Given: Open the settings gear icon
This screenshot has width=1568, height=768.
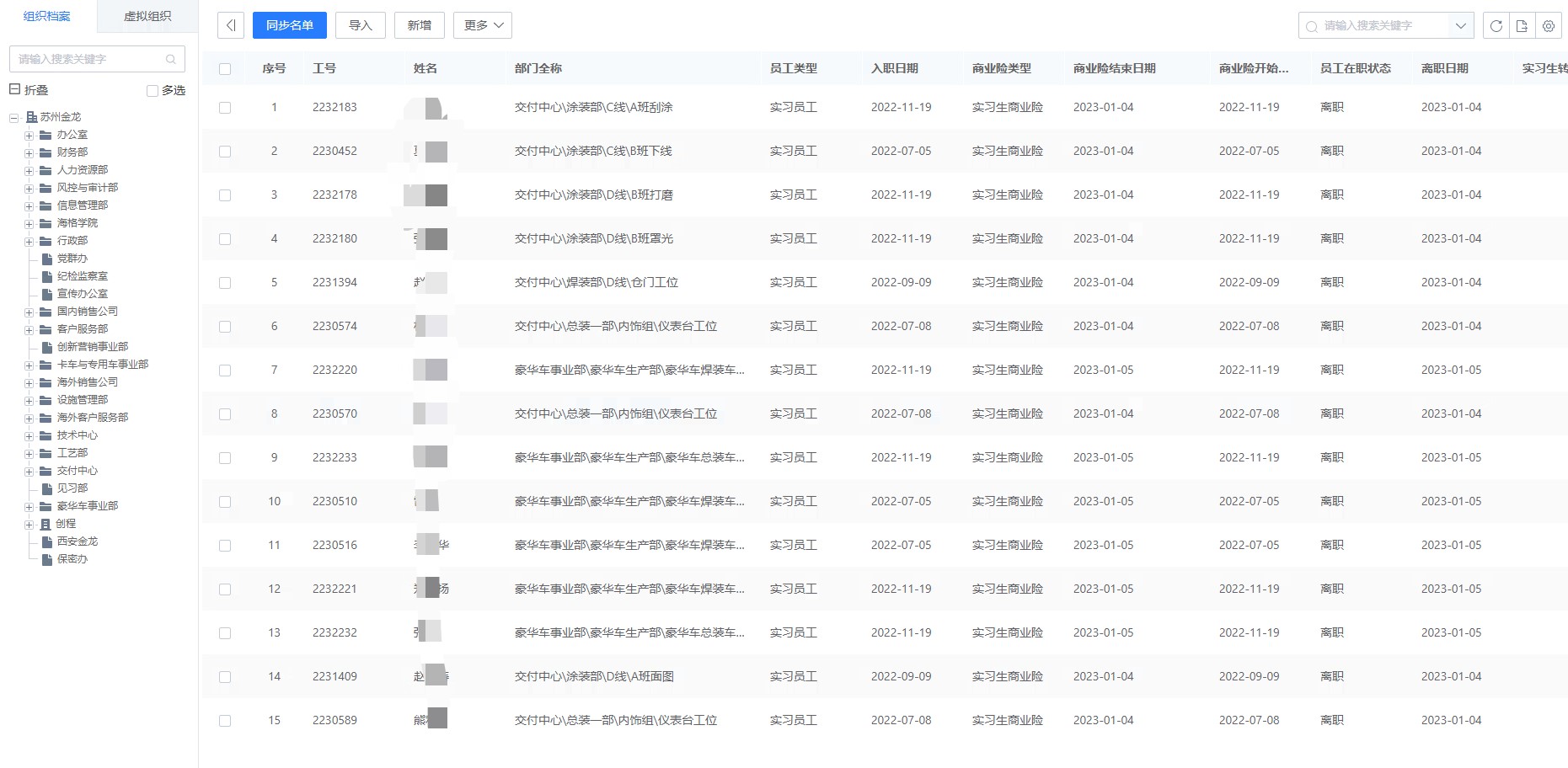Looking at the screenshot, I should pos(1548,26).
